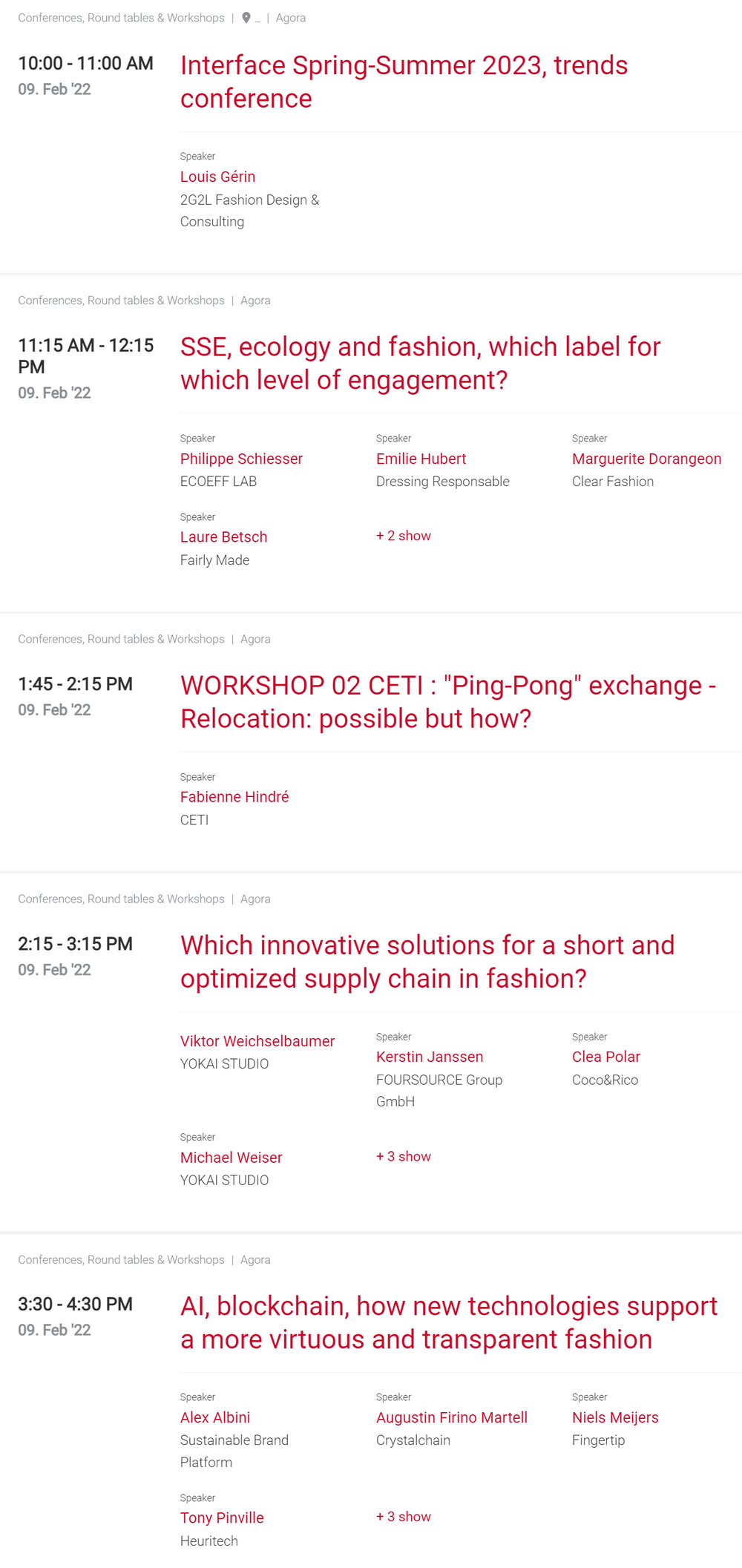Open Marguerite Dorangeon's profile
The height and width of the screenshot is (1568, 742).
(x=646, y=459)
